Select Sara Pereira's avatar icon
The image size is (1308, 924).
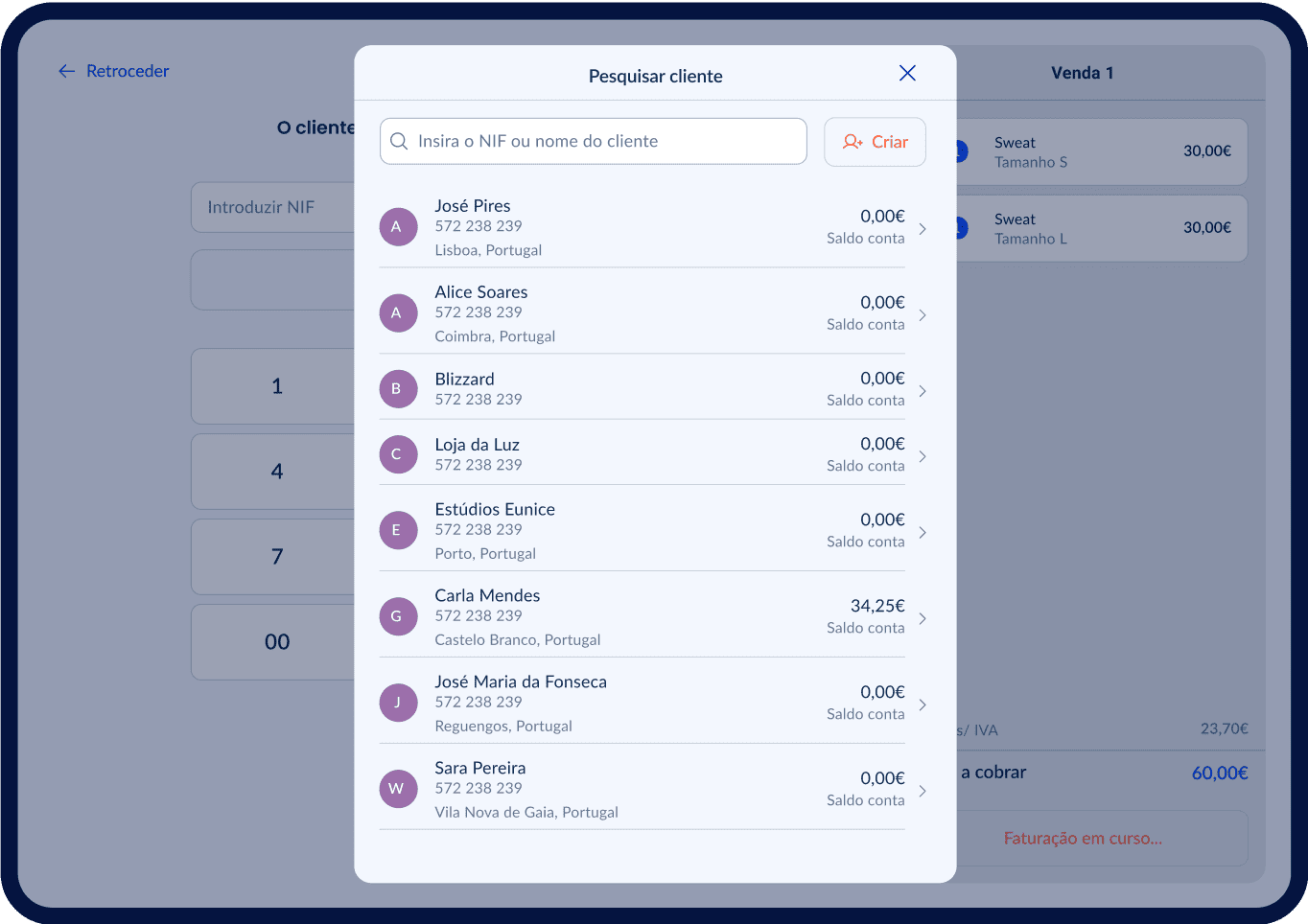[399, 788]
